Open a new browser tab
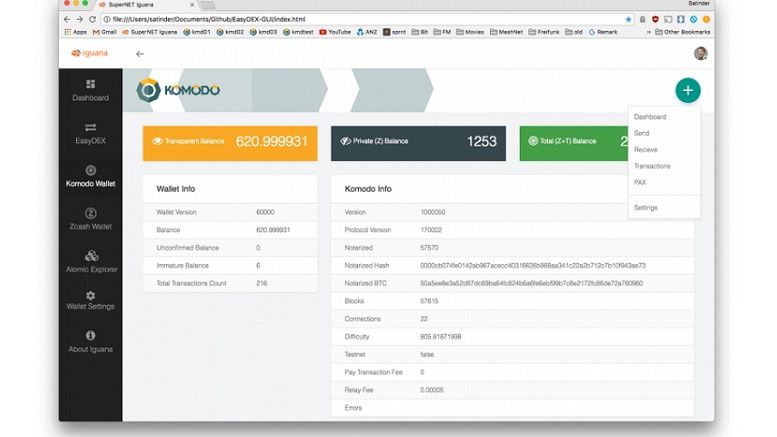Image resolution: width=777 pixels, height=437 pixels. pyautogui.click(x=208, y=5)
